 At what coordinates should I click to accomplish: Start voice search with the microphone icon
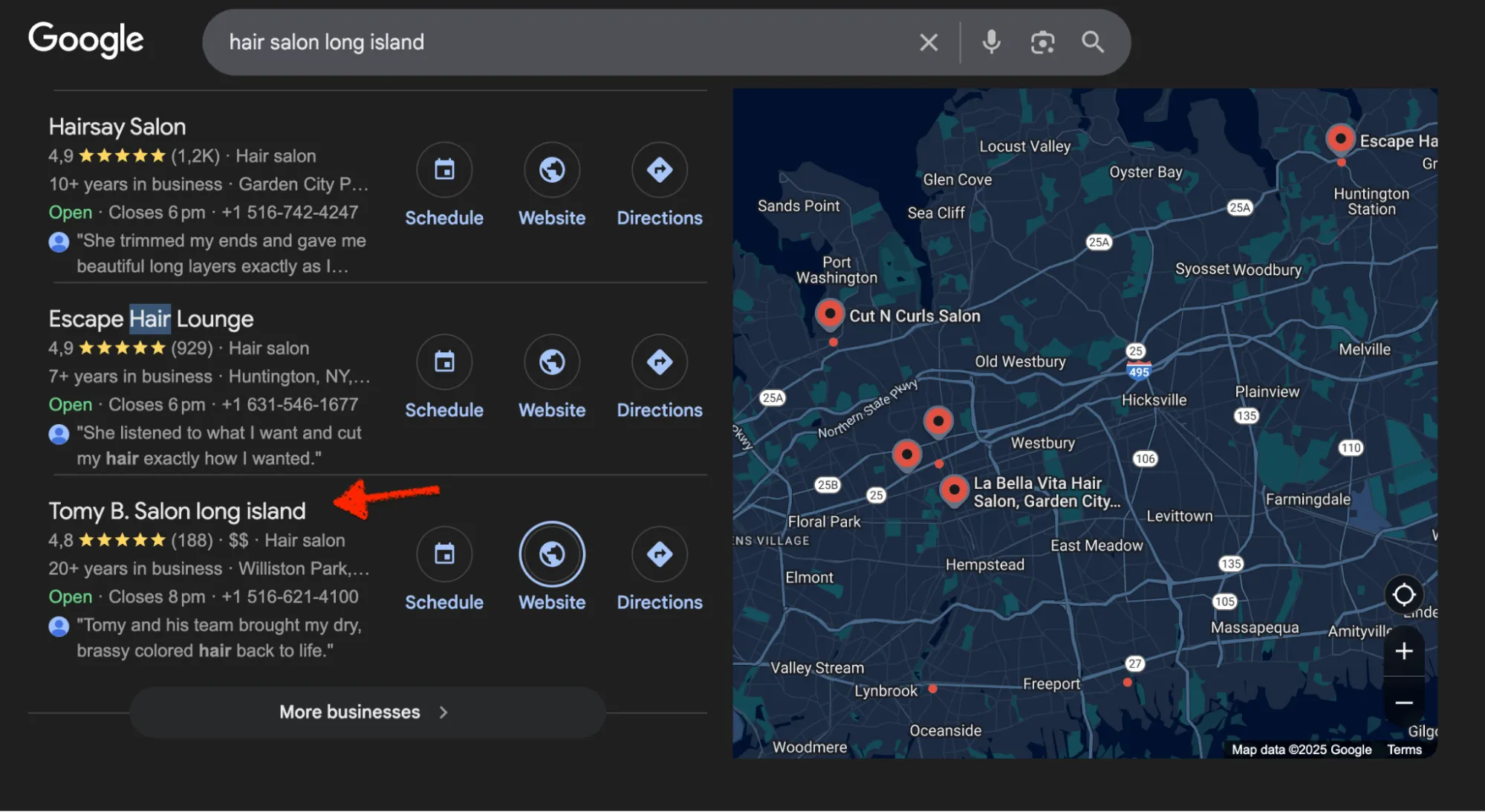[991, 42]
